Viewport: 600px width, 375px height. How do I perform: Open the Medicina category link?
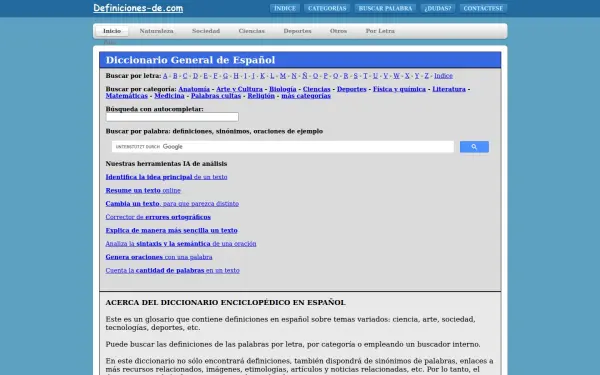(x=169, y=96)
